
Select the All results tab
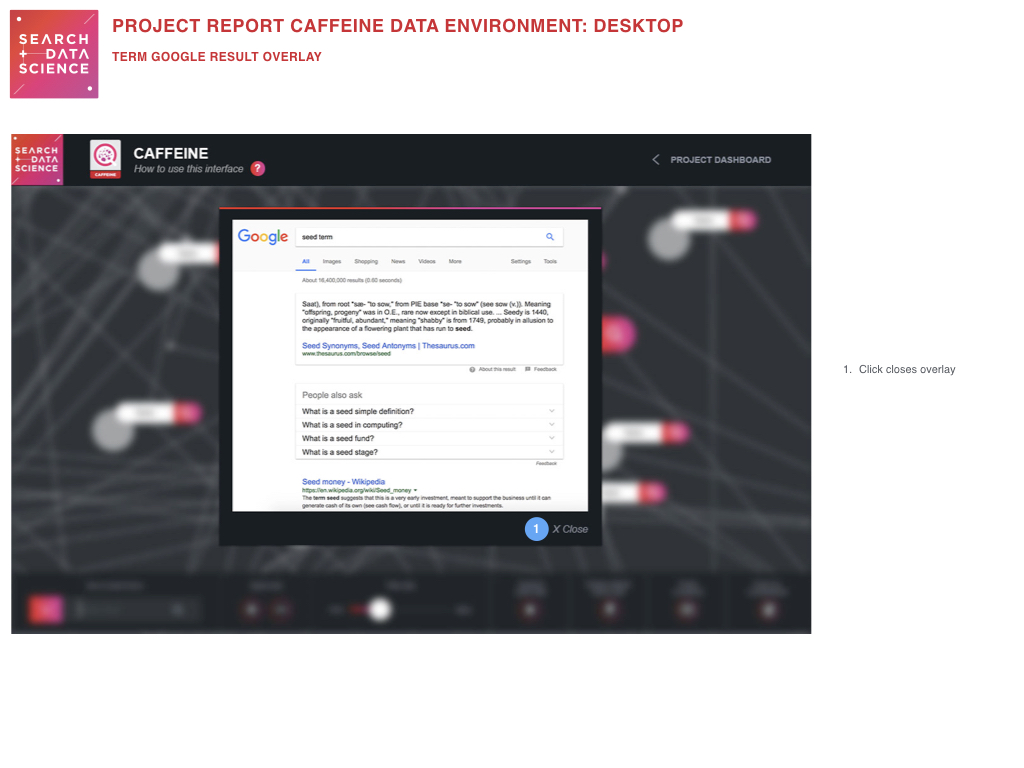[306, 261]
